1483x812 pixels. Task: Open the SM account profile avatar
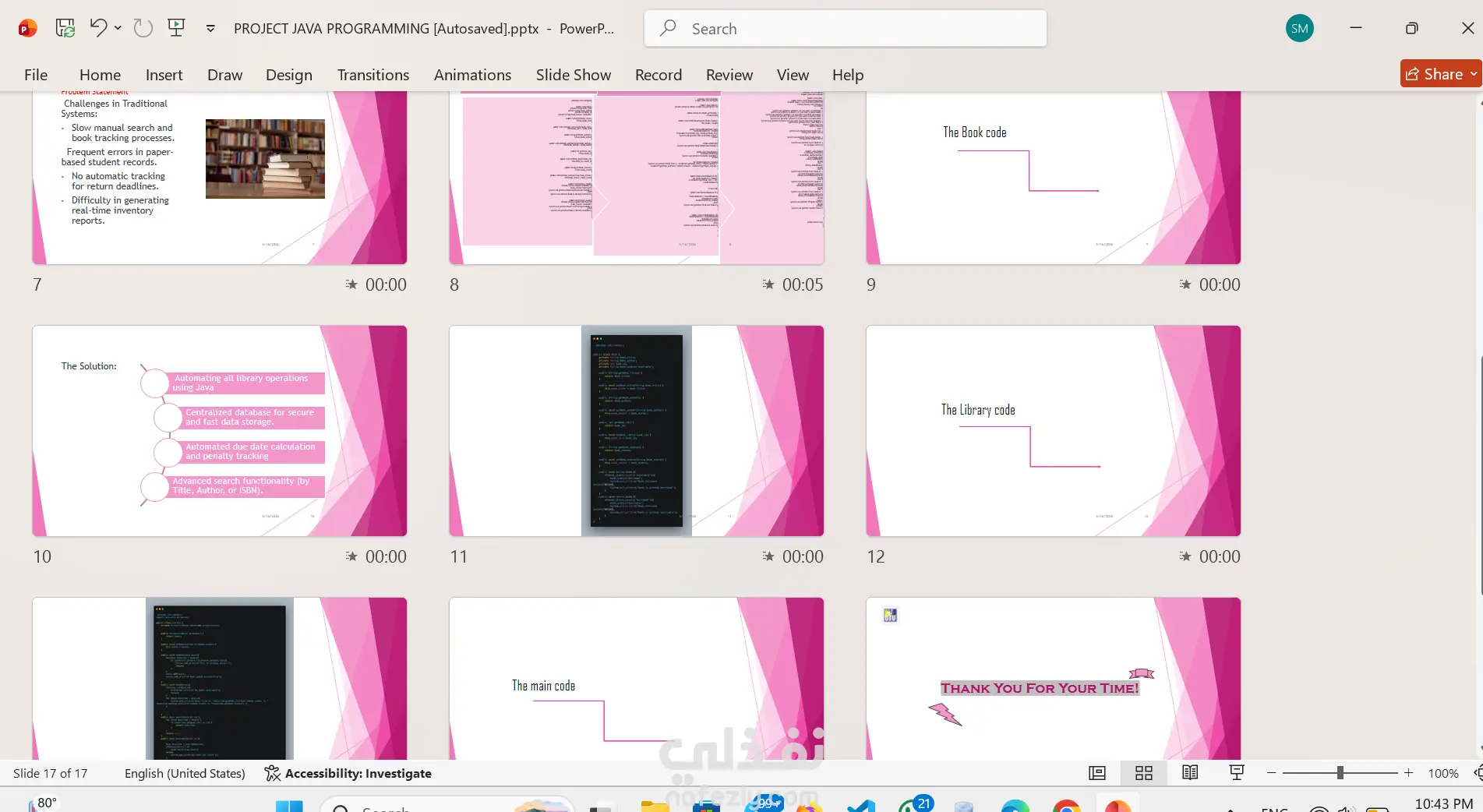pos(1300,29)
